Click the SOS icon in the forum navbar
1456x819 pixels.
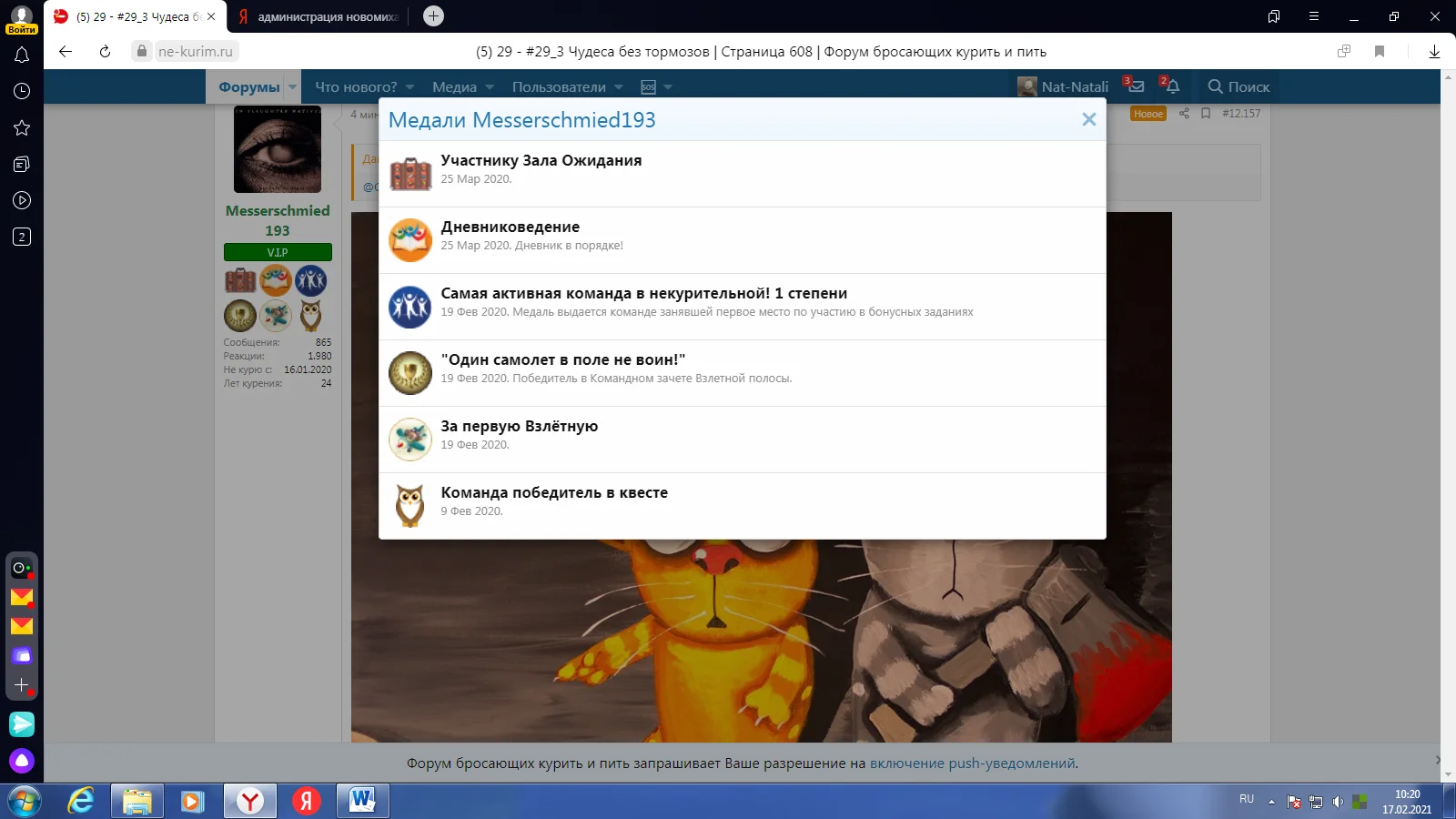(x=648, y=87)
